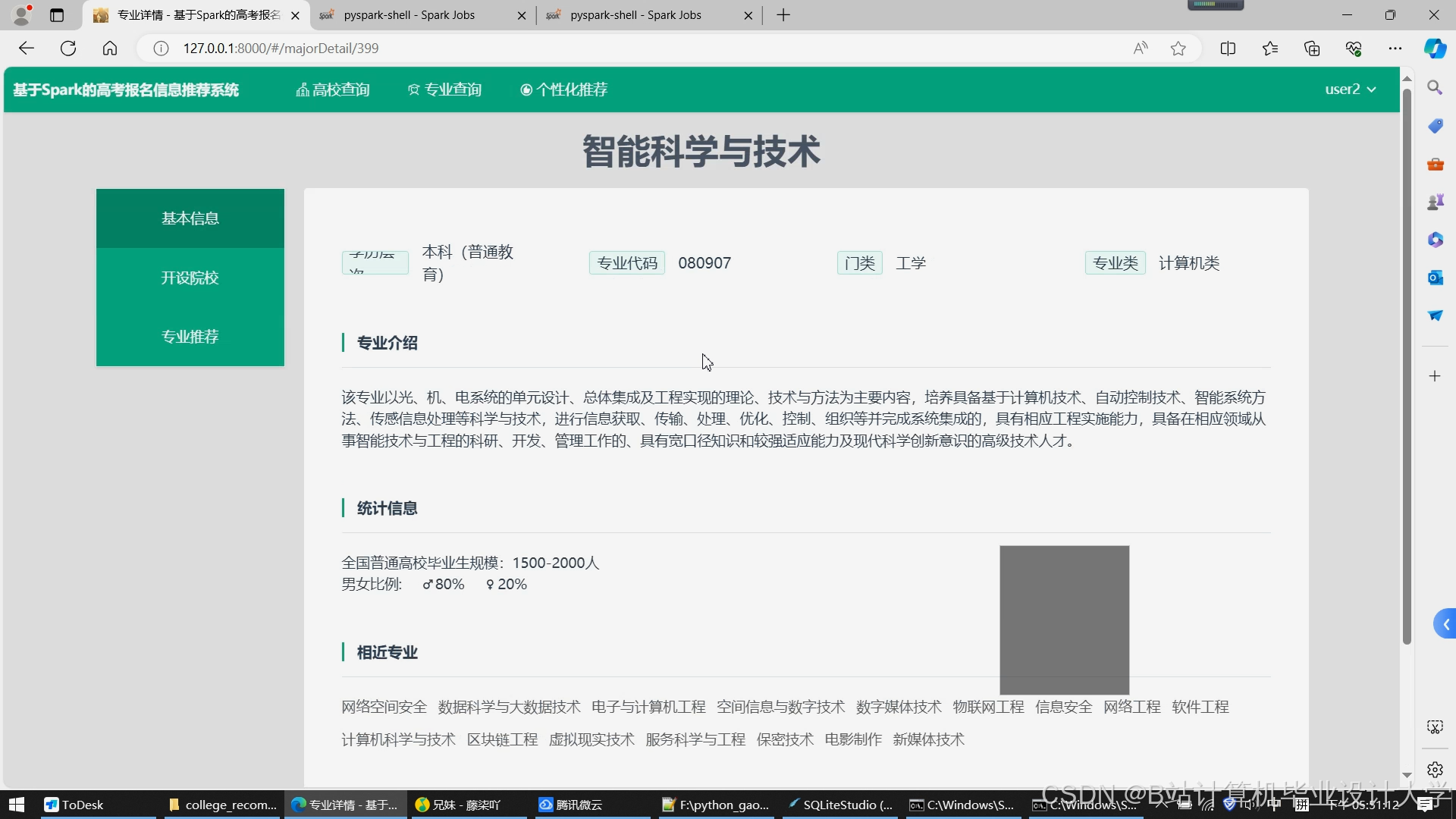Open browser Settings and more menu

point(1395,49)
